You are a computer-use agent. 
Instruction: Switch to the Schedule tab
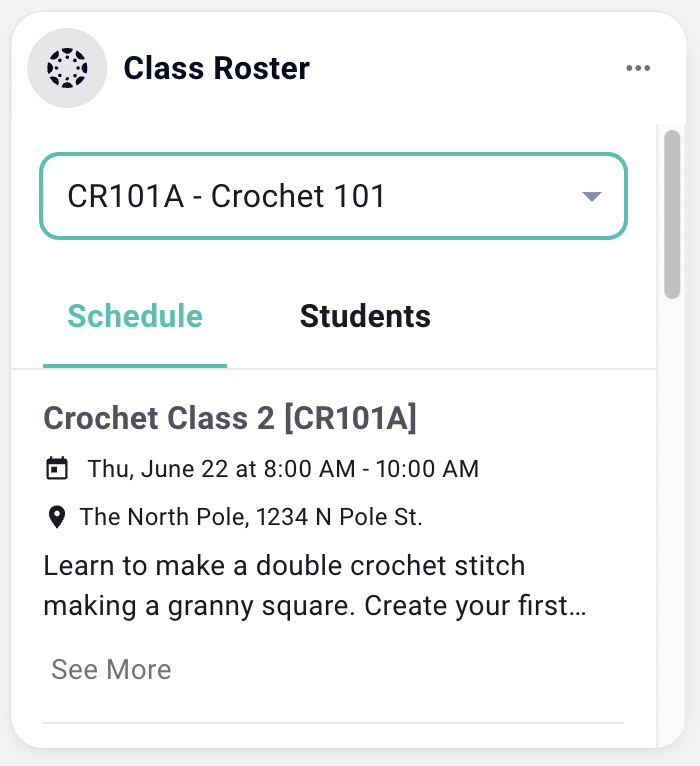coord(135,316)
